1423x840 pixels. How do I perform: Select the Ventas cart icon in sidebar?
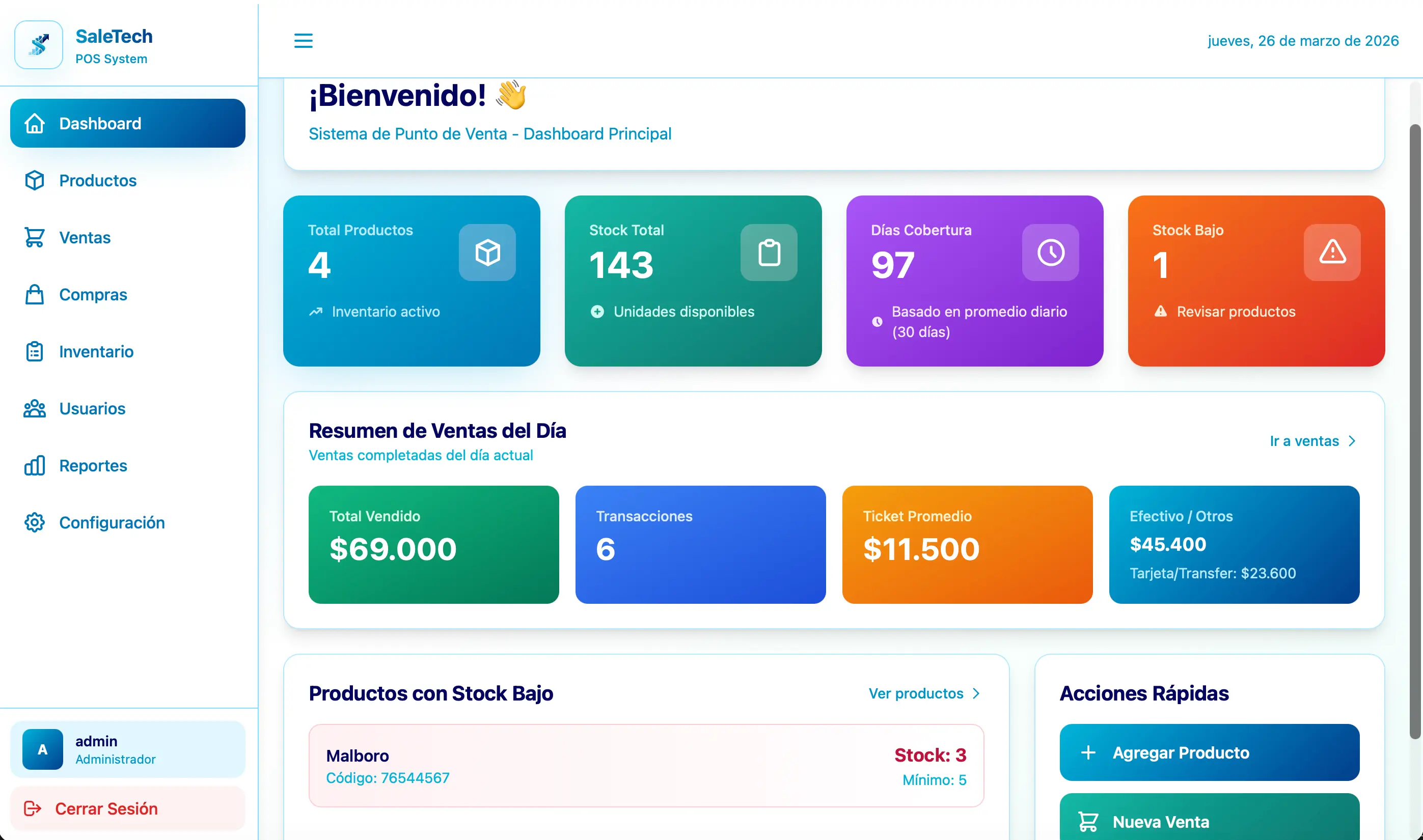point(35,238)
